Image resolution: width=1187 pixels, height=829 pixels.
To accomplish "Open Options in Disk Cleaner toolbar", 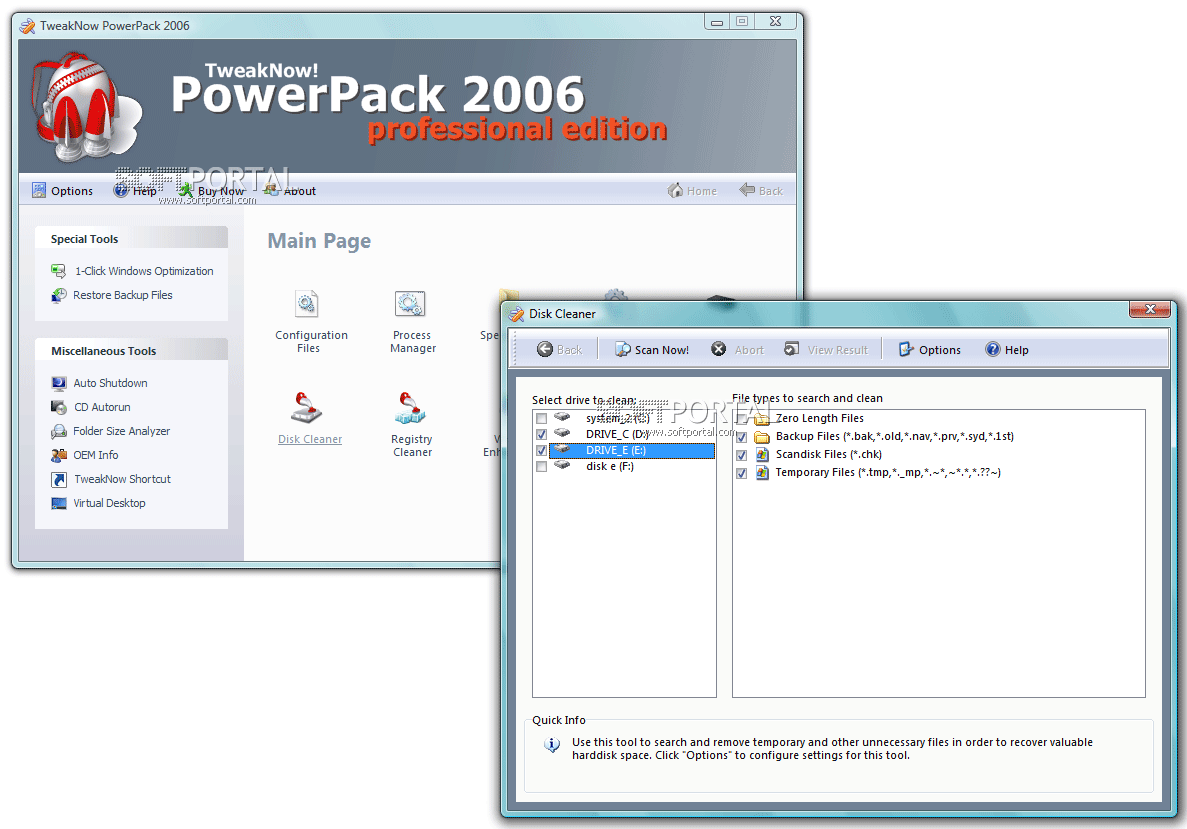I will point(930,350).
